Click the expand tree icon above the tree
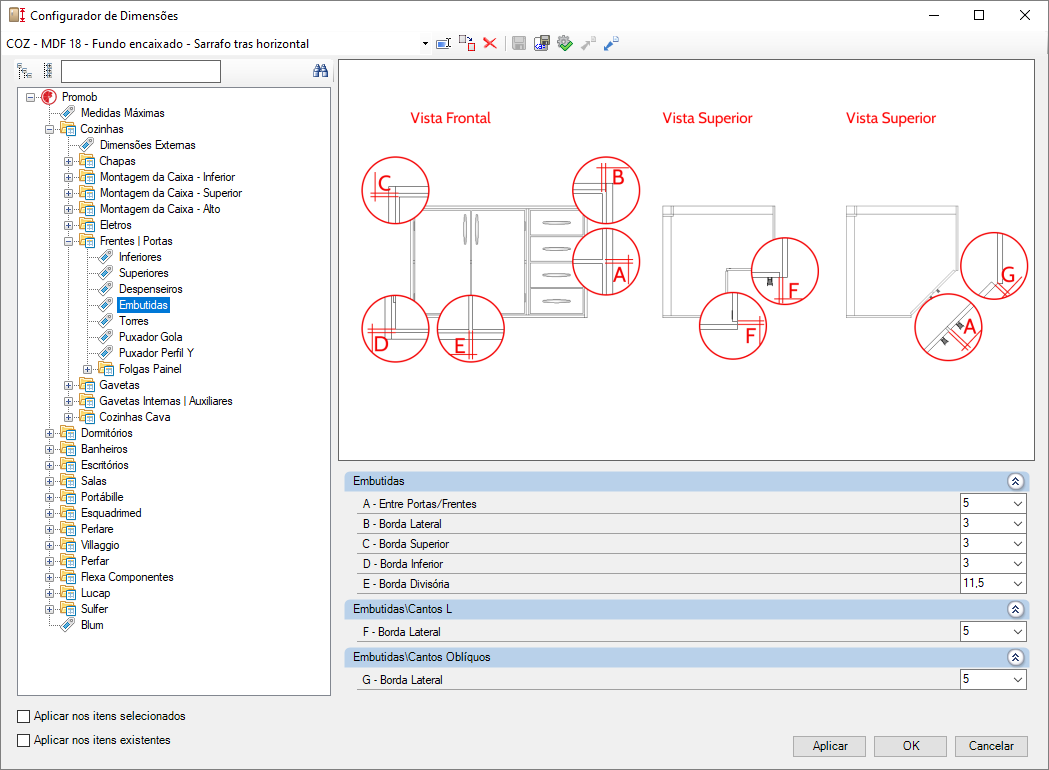Screen dimensions: 1049x770 (x=25, y=71)
